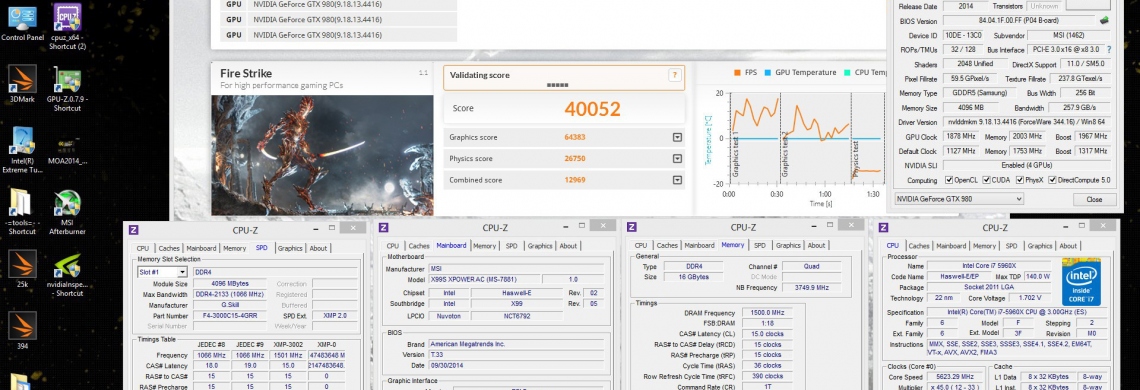Switch to Caches tab in the SPD CPU-Z window
Screen dimensions: 1140x390
[x=168, y=248]
